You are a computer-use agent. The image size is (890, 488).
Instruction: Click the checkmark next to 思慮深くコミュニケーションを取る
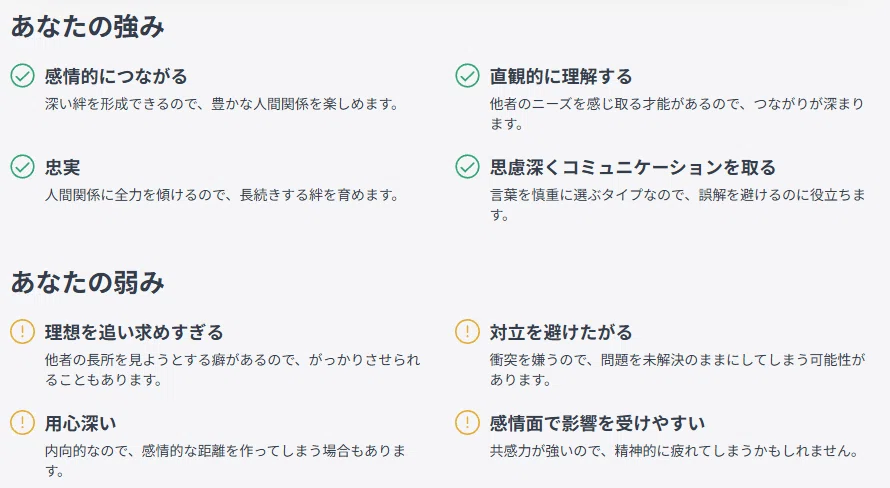(x=468, y=166)
